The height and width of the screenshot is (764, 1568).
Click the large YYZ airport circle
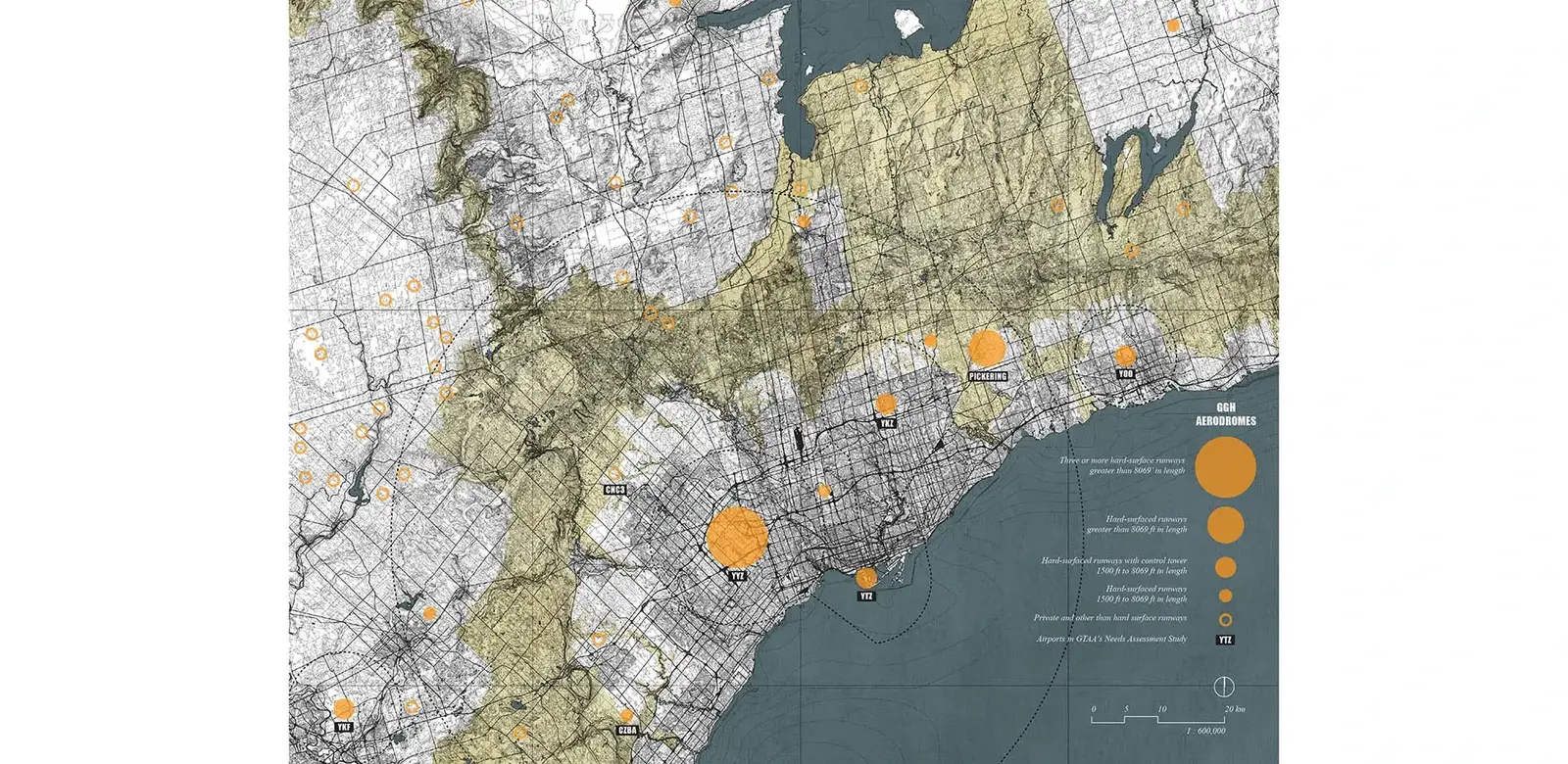[x=737, y=538]
